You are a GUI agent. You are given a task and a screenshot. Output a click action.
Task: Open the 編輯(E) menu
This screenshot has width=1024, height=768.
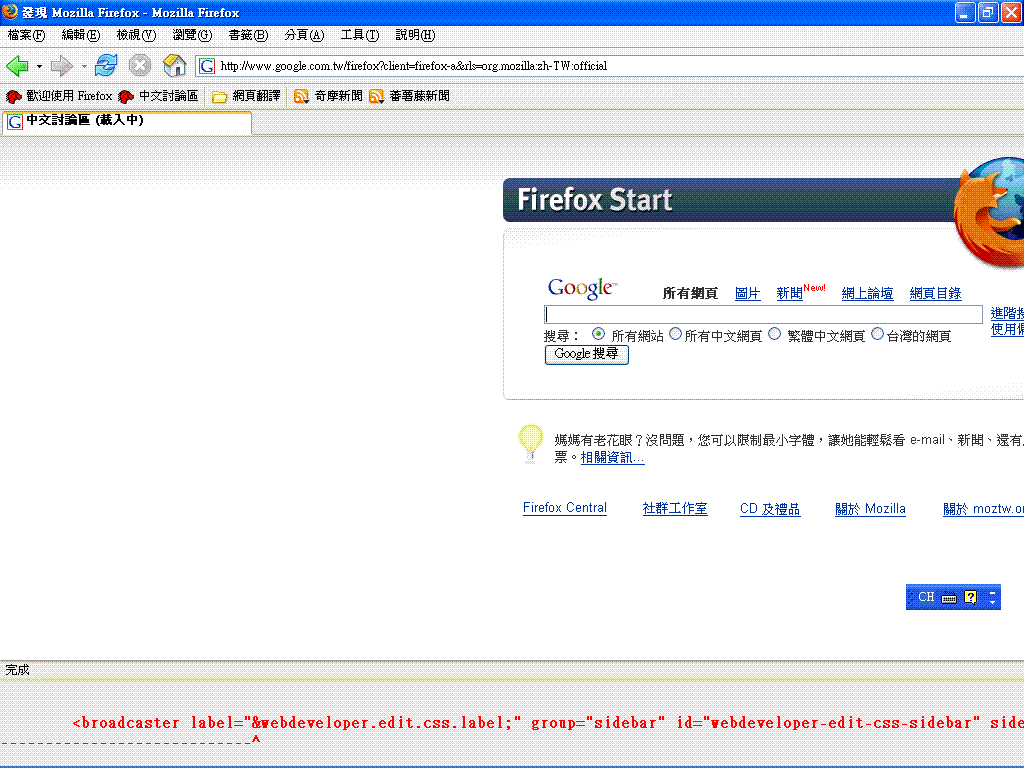click(x=81, y=35)
